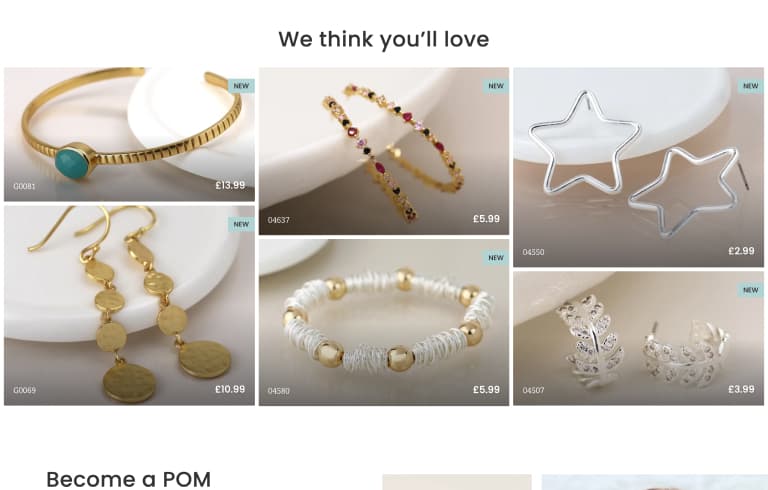This screenshot has height=490, width=768.
Task: Click the £3.99 price on leaf earrings
Action: pos(741,389)
